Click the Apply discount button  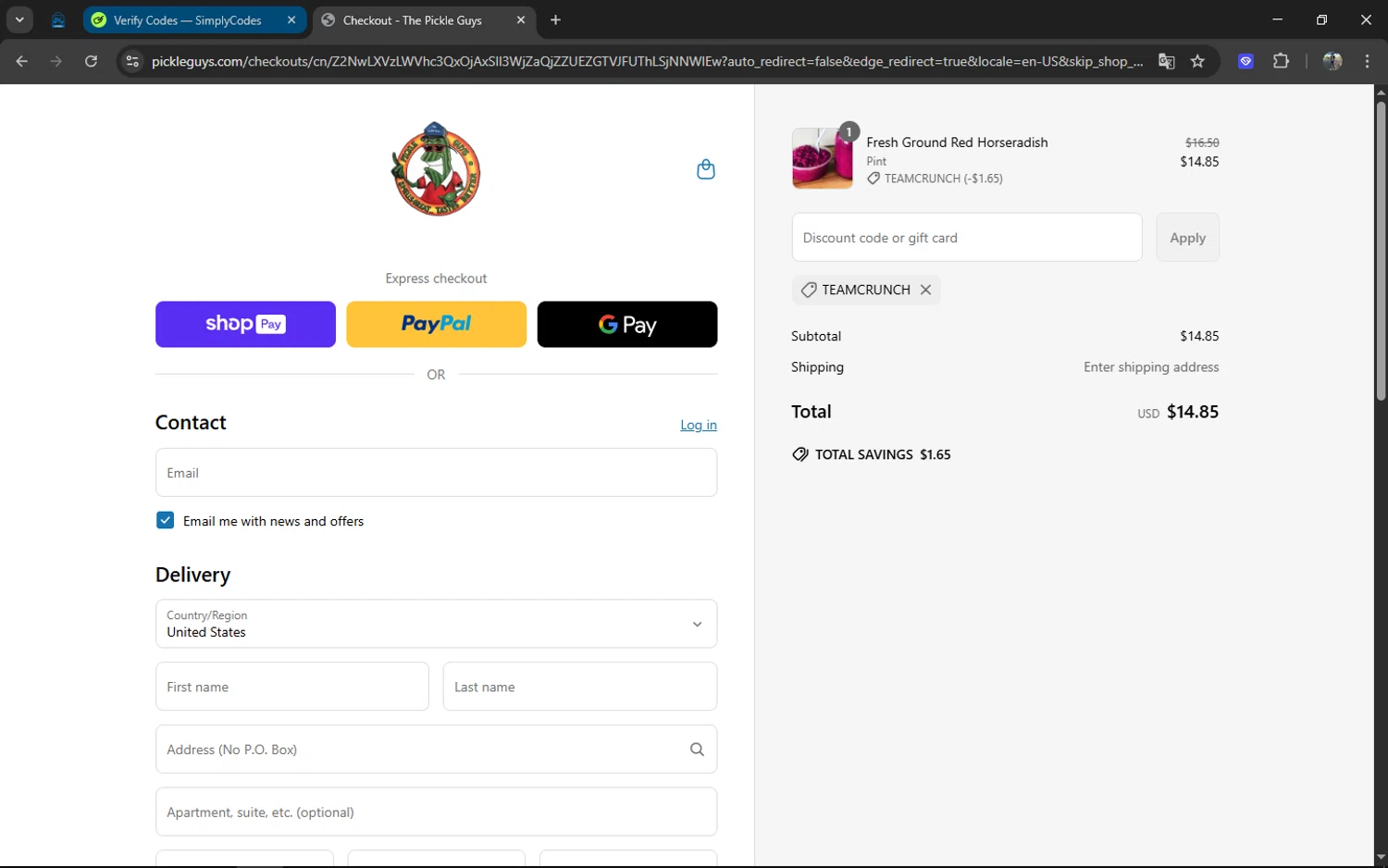(1187, 238)
